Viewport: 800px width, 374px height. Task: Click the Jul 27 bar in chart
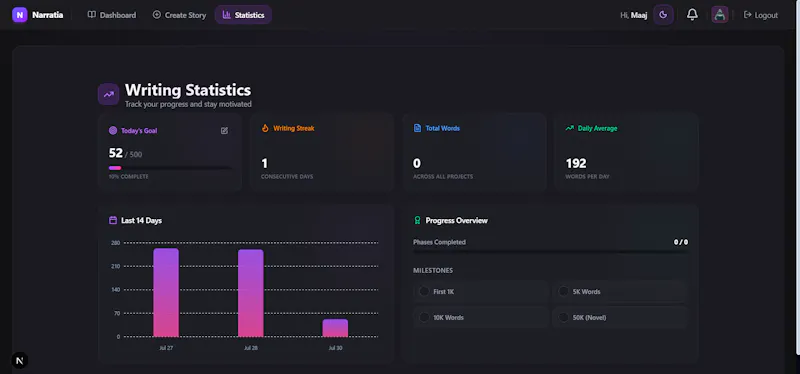pyautogui.click(x=166, y=293)
